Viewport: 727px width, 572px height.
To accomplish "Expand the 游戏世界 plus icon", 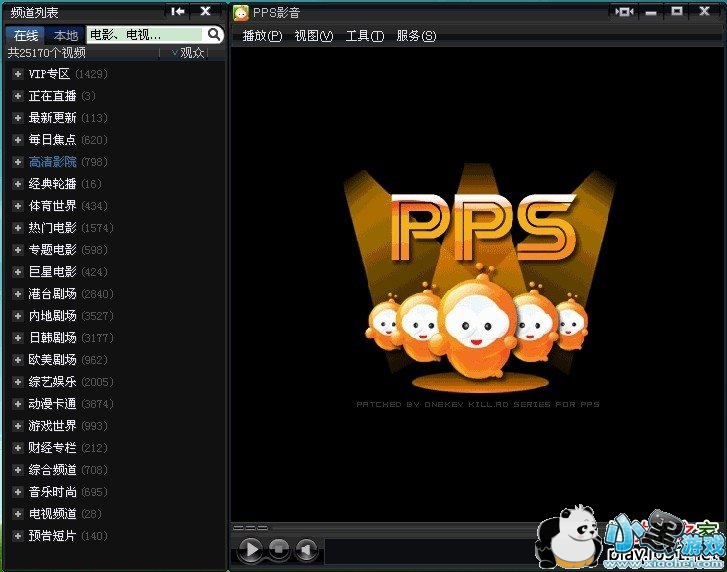I will (18, 426).
